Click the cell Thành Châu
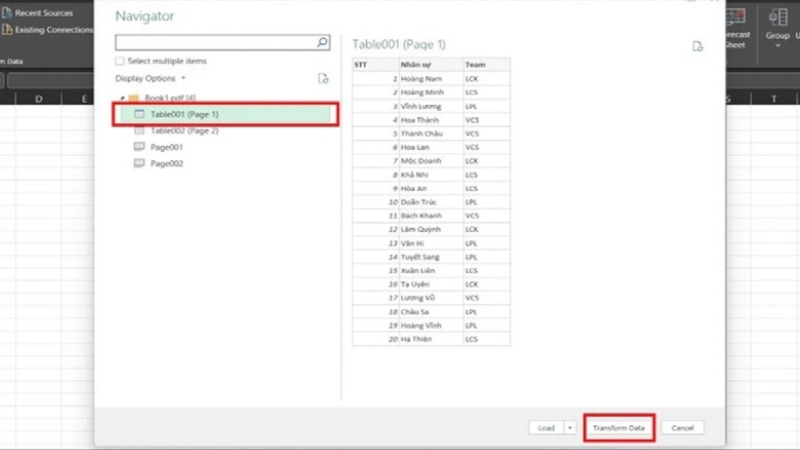Screen dimensions: 800x450 431,134
